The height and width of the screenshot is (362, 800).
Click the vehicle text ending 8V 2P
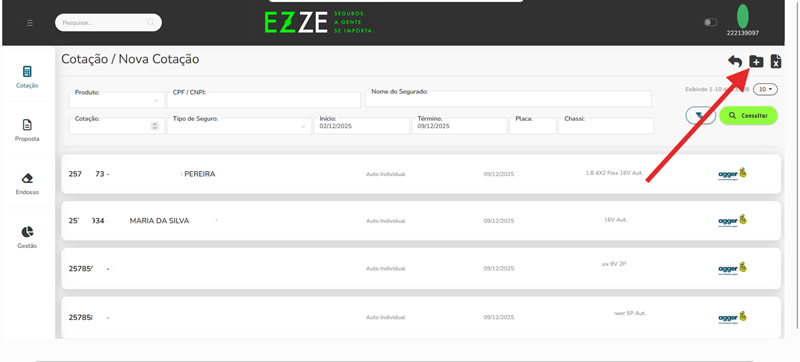tap(614, 264)
